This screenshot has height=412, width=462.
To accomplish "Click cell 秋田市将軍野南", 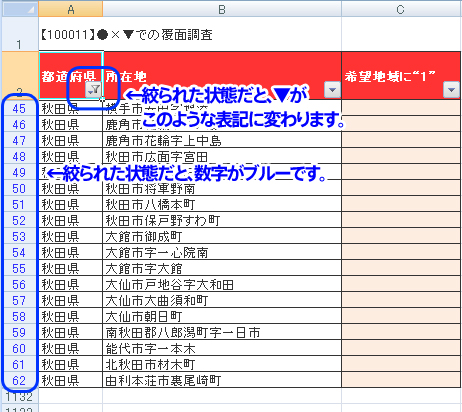I will [222, 188].
